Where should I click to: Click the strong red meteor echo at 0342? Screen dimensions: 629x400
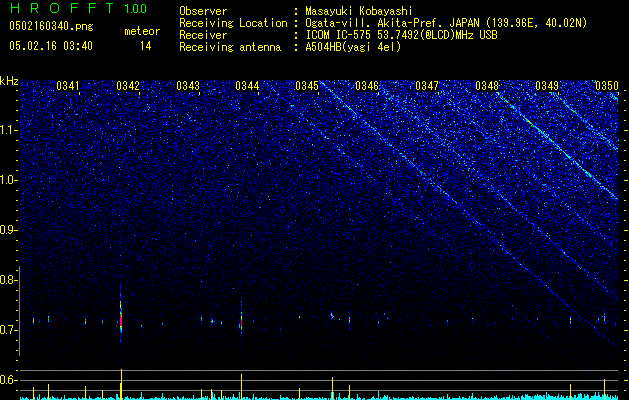[121, 319]
